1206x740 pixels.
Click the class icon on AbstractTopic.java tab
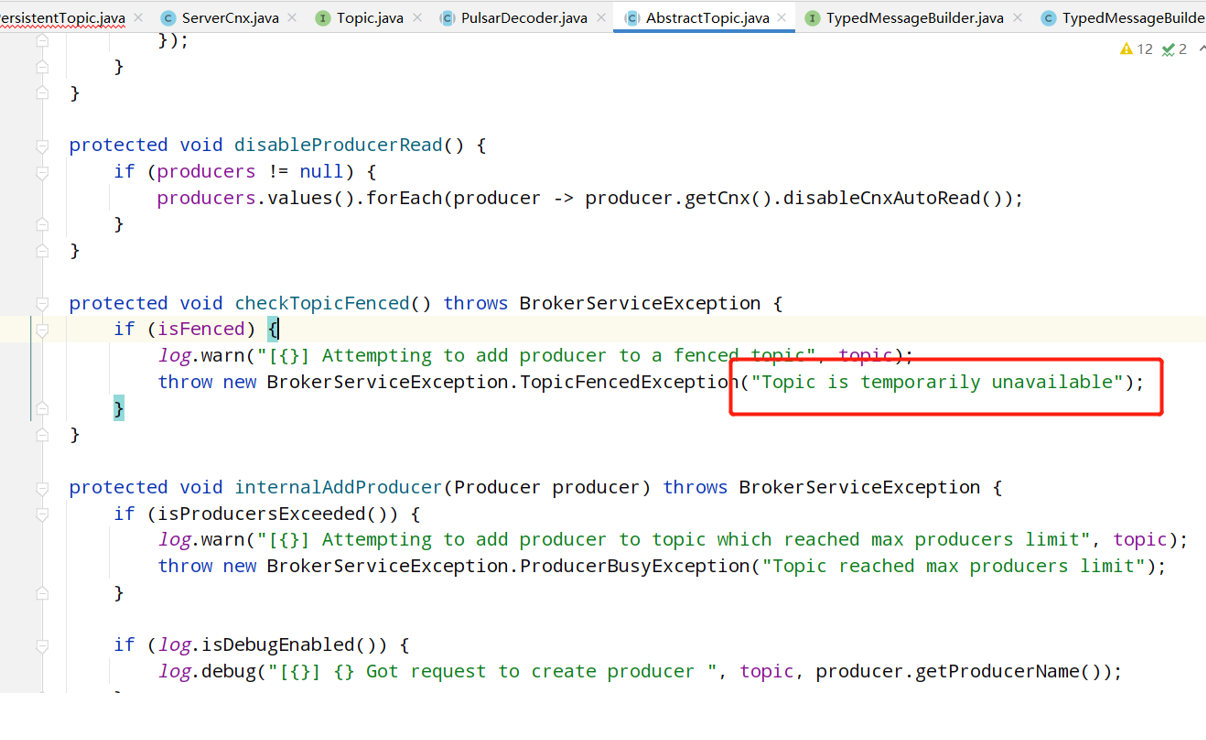(632, 18)
